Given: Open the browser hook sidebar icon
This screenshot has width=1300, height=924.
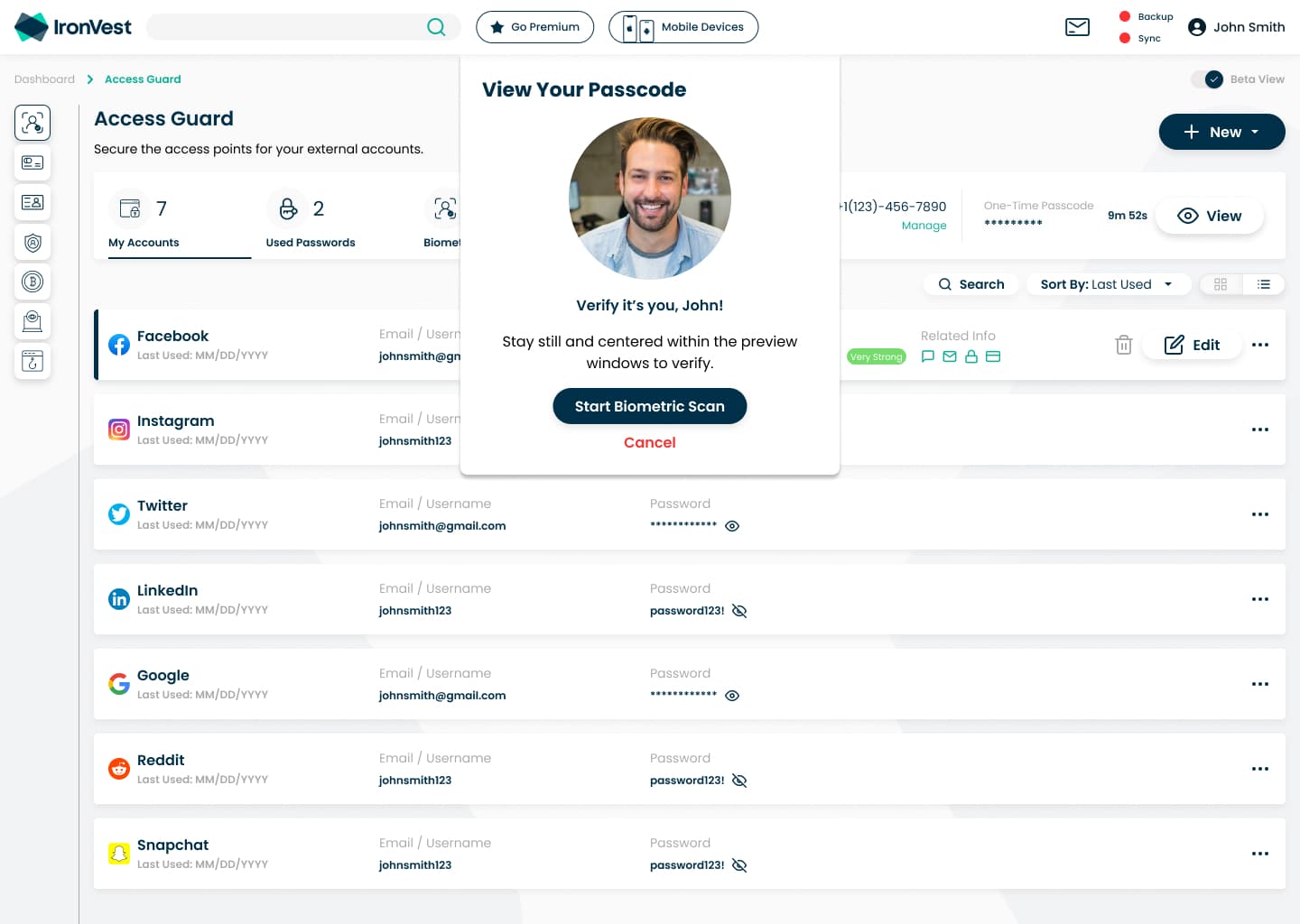Looking at the screenshot, I should click(x=32, y=361).
